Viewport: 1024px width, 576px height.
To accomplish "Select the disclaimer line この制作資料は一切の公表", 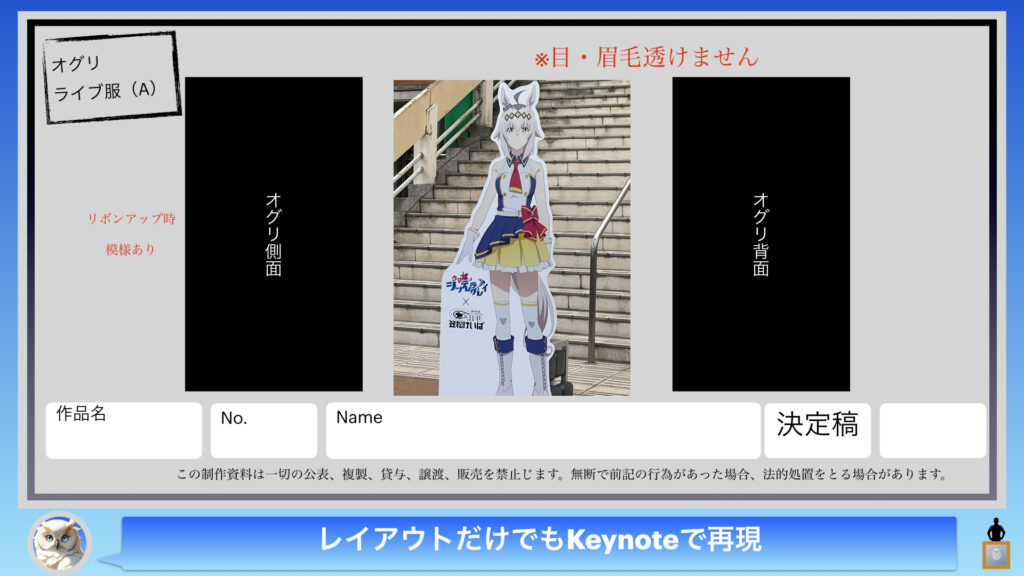I will tap(562, 474).
